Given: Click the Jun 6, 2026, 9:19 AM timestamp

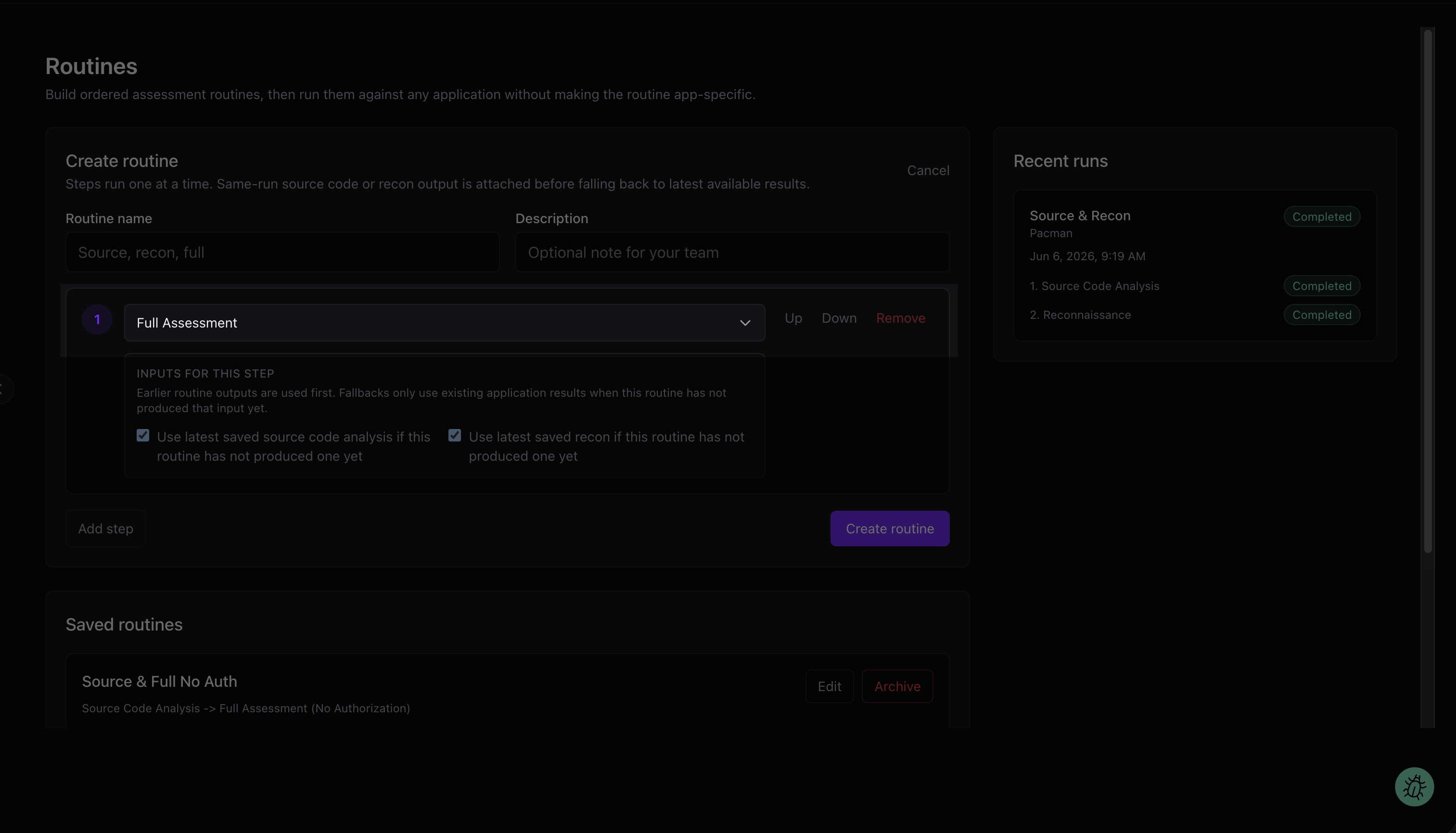Looking at the screenshot, I should [1087, 256].
